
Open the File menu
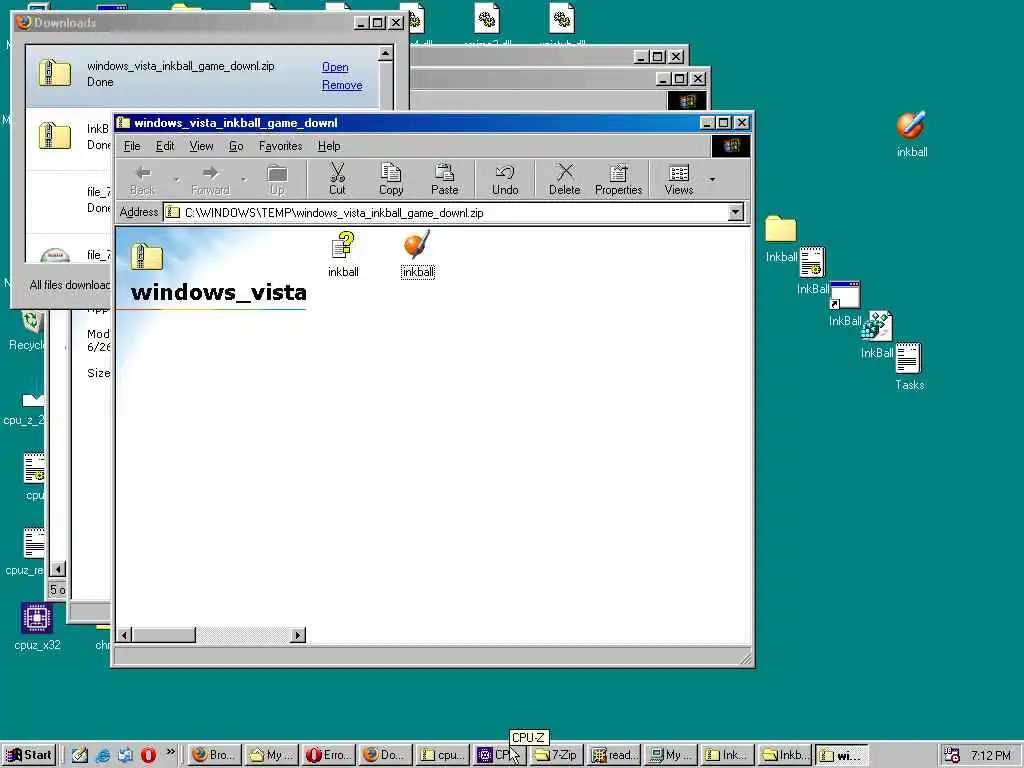(x=132, y=146)
